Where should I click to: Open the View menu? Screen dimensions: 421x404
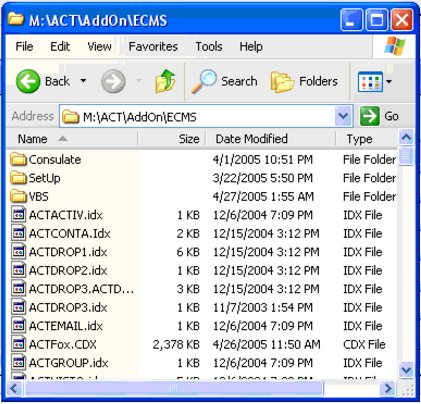[99, 46]
